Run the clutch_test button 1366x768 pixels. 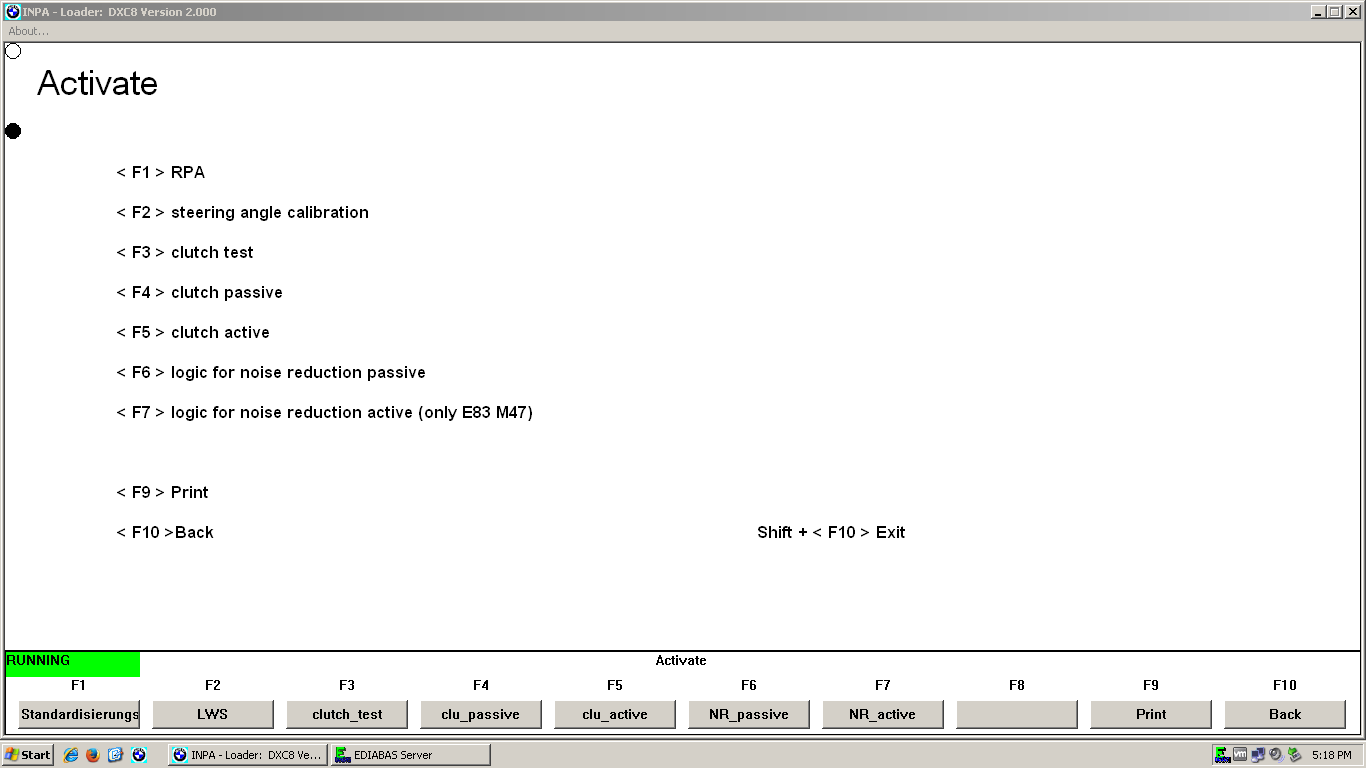coord(347,714)
